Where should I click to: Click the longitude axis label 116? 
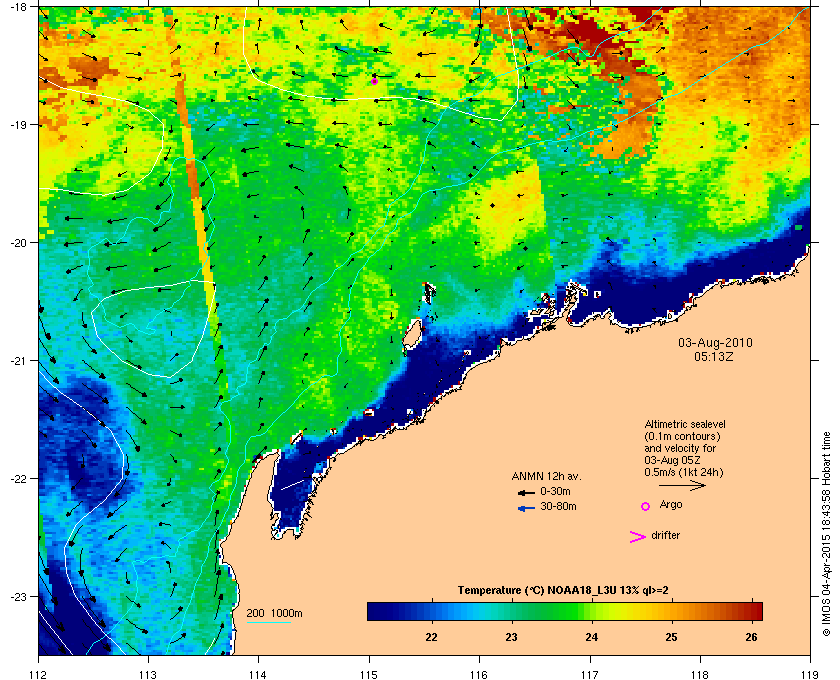coord(479,675)
